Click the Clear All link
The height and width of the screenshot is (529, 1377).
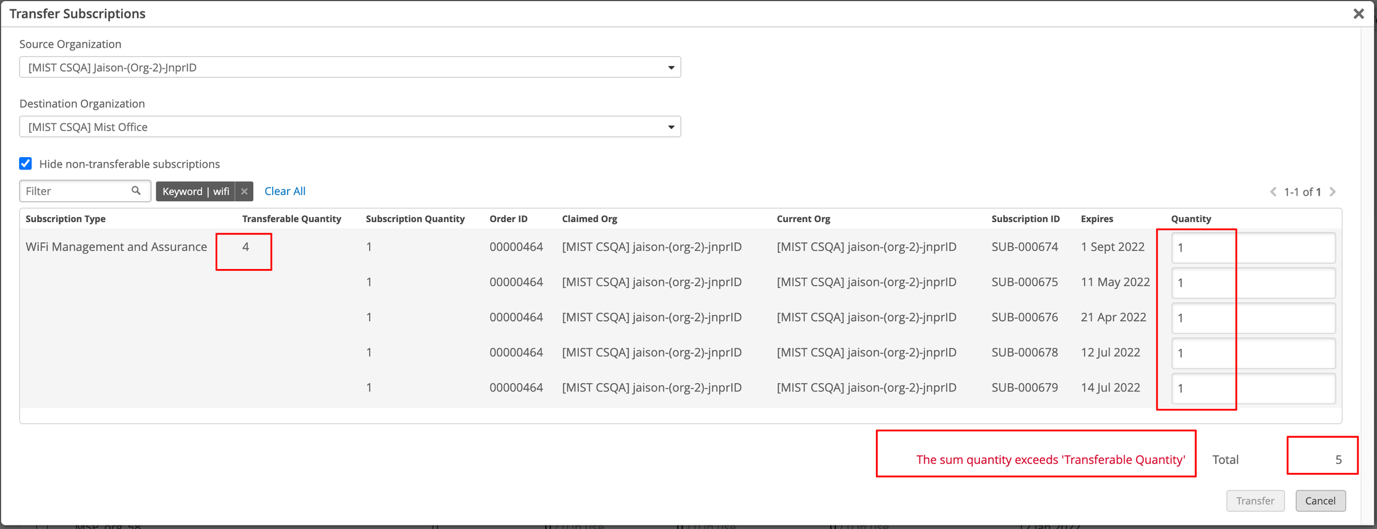[x=285, y=191]
